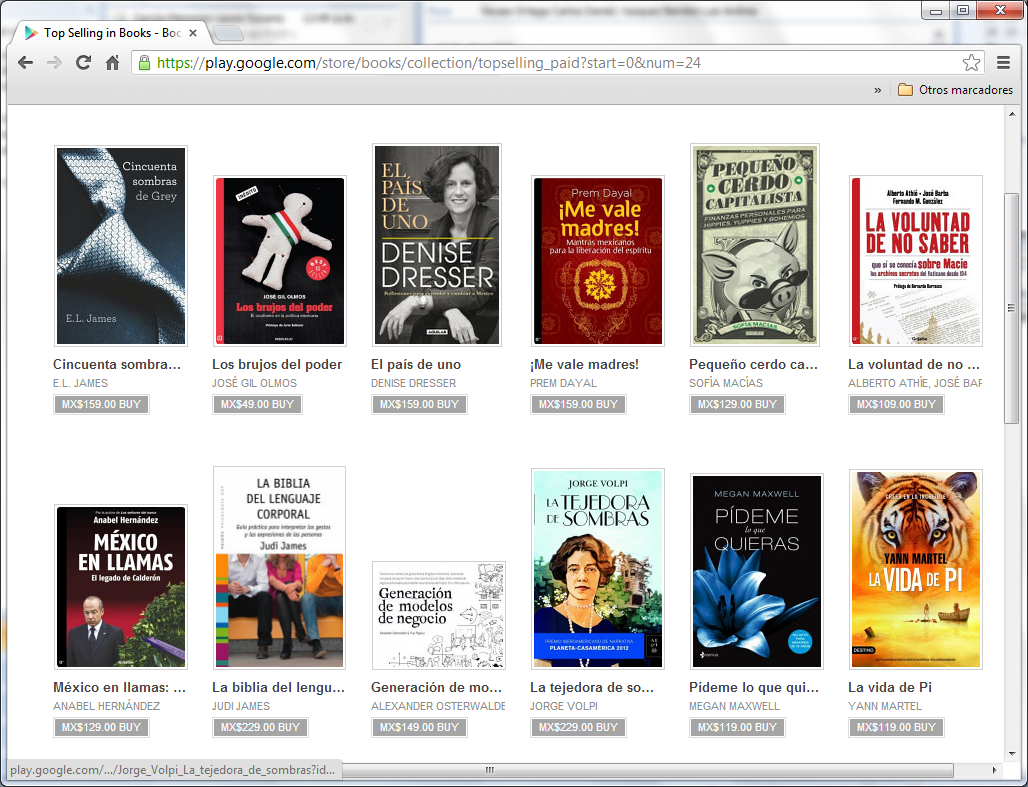Open the La biblia del lengu... title link
Screen dimensions: 1028x787
(278, 687)
